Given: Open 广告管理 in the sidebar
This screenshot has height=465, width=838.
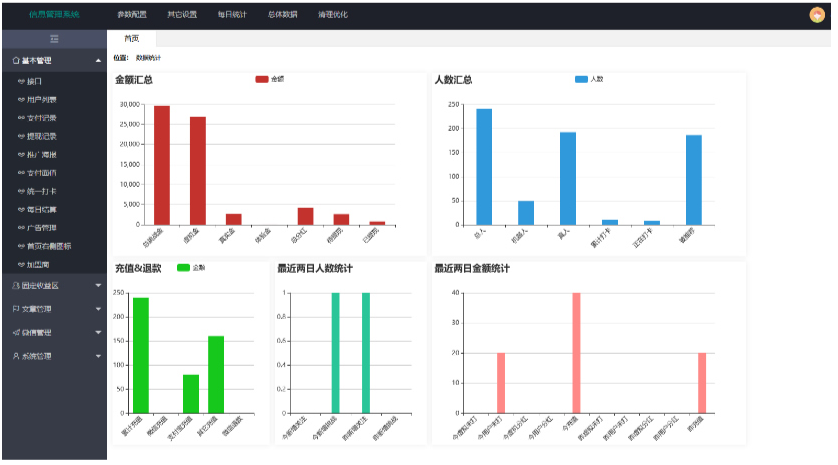Looking at the screenshot, I should [x=43, y=228].
